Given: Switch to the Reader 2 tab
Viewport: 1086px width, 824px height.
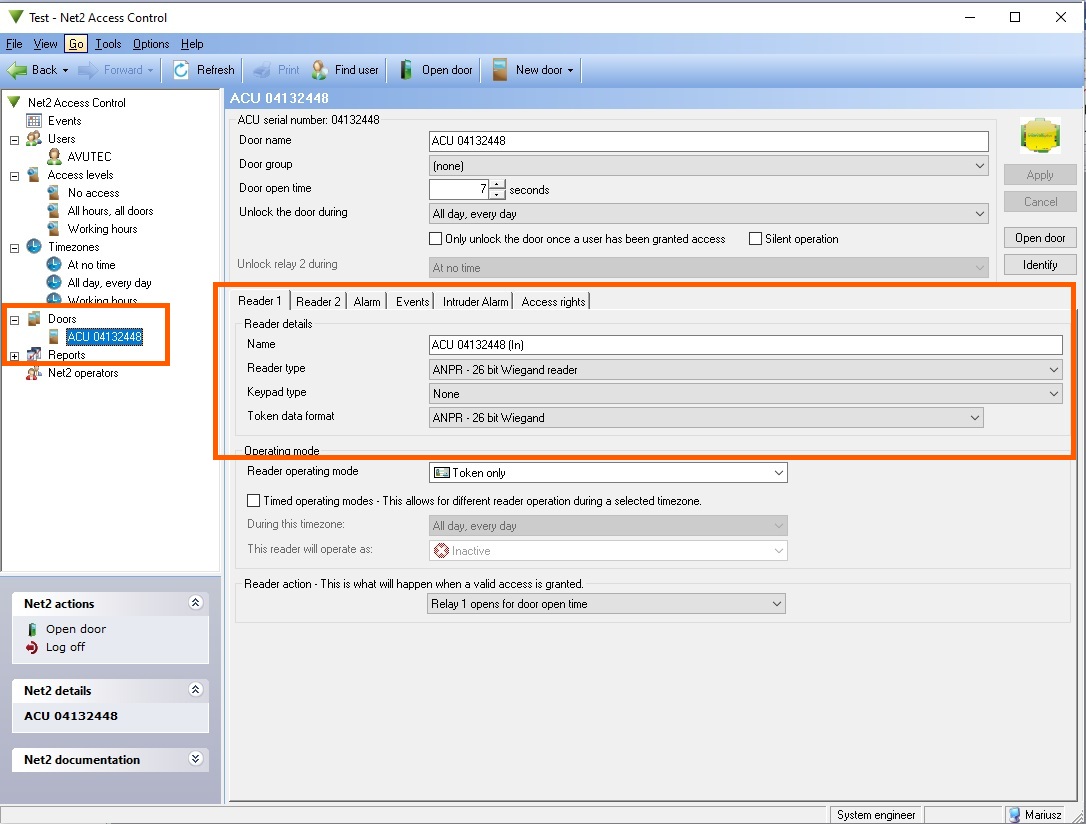Looking at the screenshot, I should click(x=318, y=301).
